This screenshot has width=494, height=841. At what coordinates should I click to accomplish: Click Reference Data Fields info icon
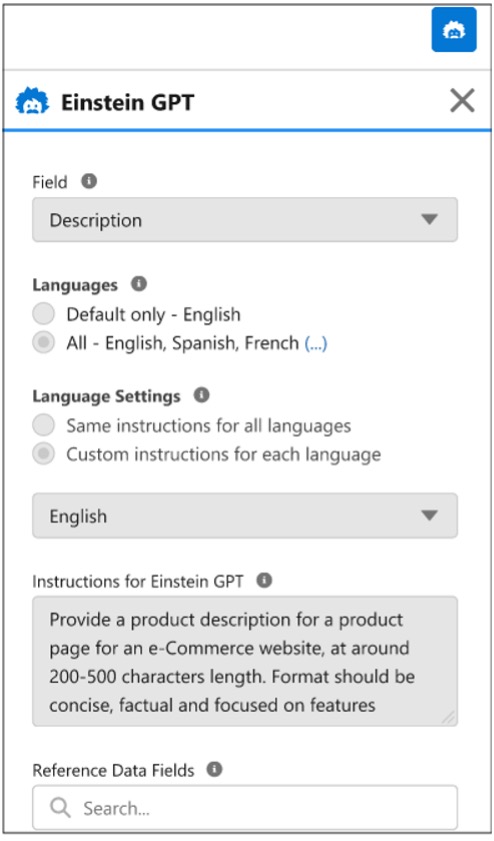tap(215, 769)
